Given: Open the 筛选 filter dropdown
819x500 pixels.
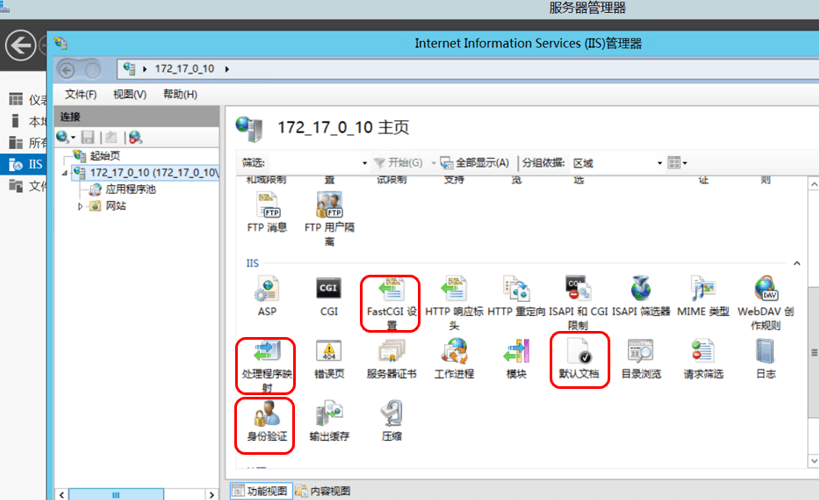Looking at the screenshot, I should point(365,164).
